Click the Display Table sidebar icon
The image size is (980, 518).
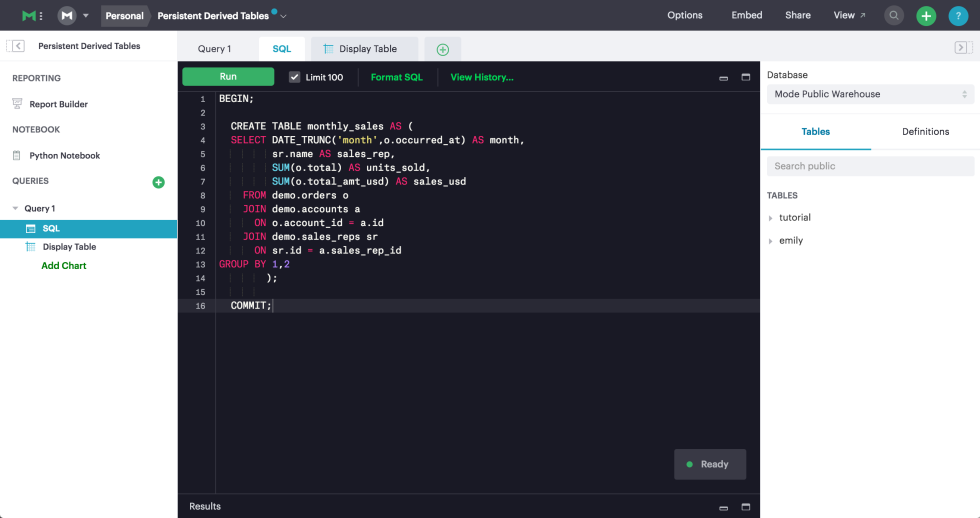coord(30,246)
